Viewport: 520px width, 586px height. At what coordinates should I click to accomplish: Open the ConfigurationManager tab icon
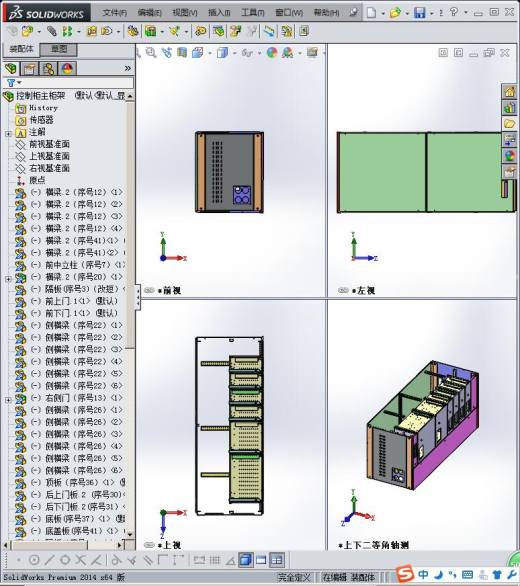pos(49,69)
